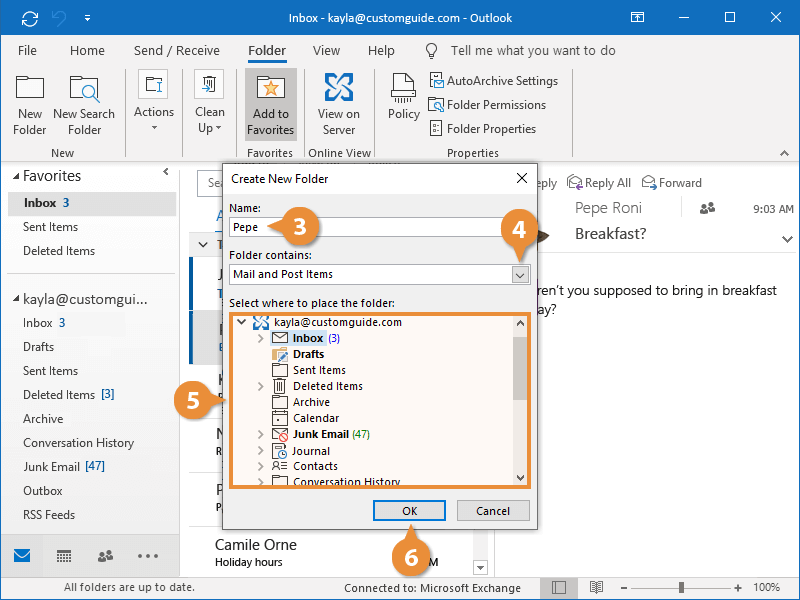800x600 pixels.
Task: Open Archive in the folder pane
Action: [x=43, y=419]
